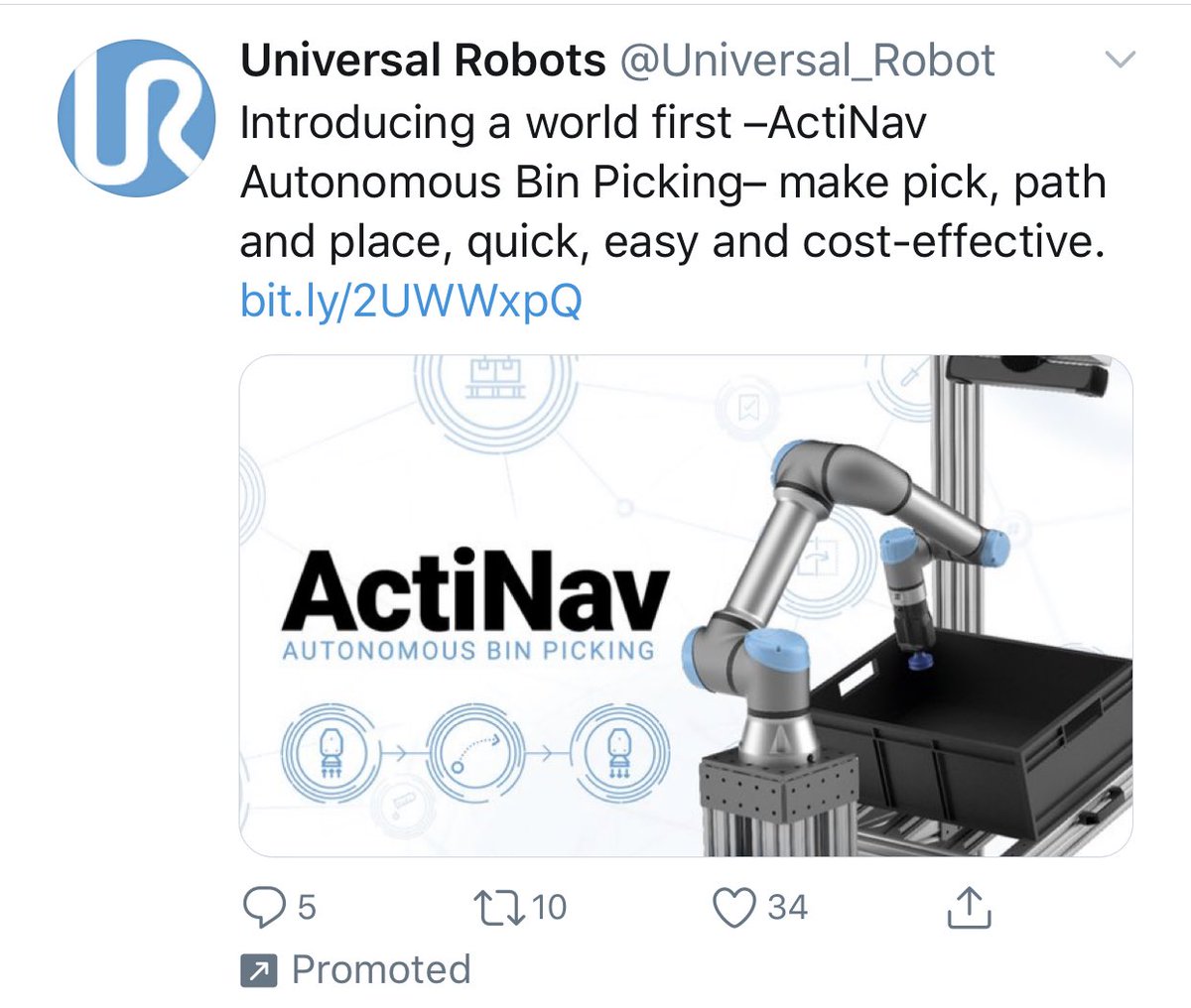This screenshot has width=1191, height=1008.
Task: Click the ActiNav promotional image card
Action: [x=686, y=605]
